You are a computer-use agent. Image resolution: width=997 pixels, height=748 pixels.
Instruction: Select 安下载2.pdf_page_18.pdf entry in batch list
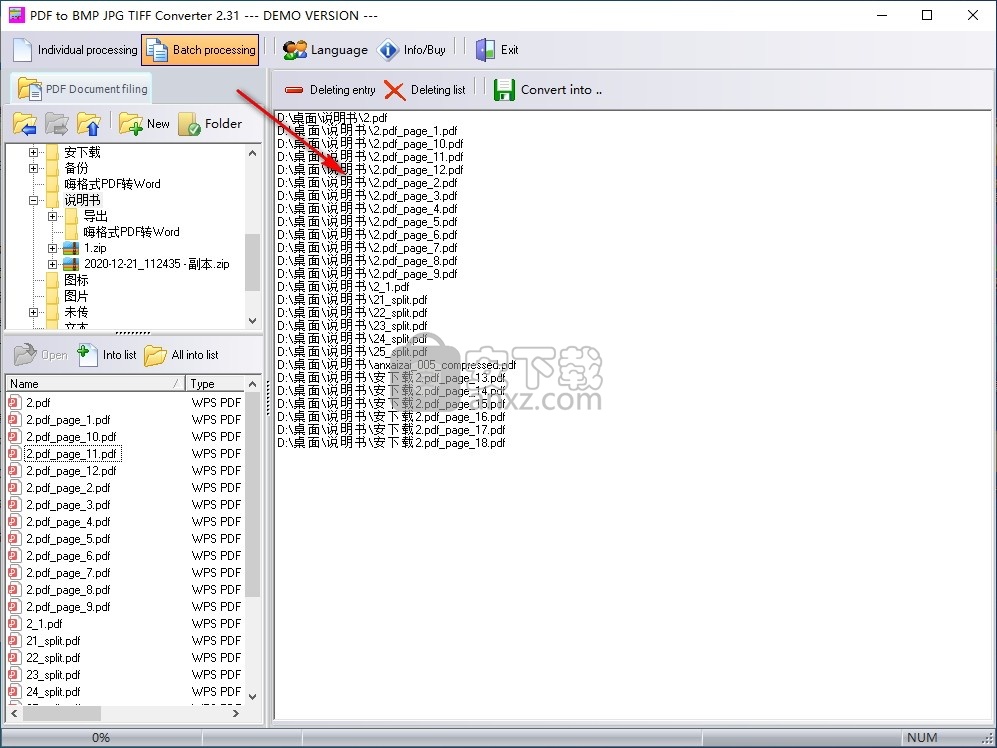(391, 443)
